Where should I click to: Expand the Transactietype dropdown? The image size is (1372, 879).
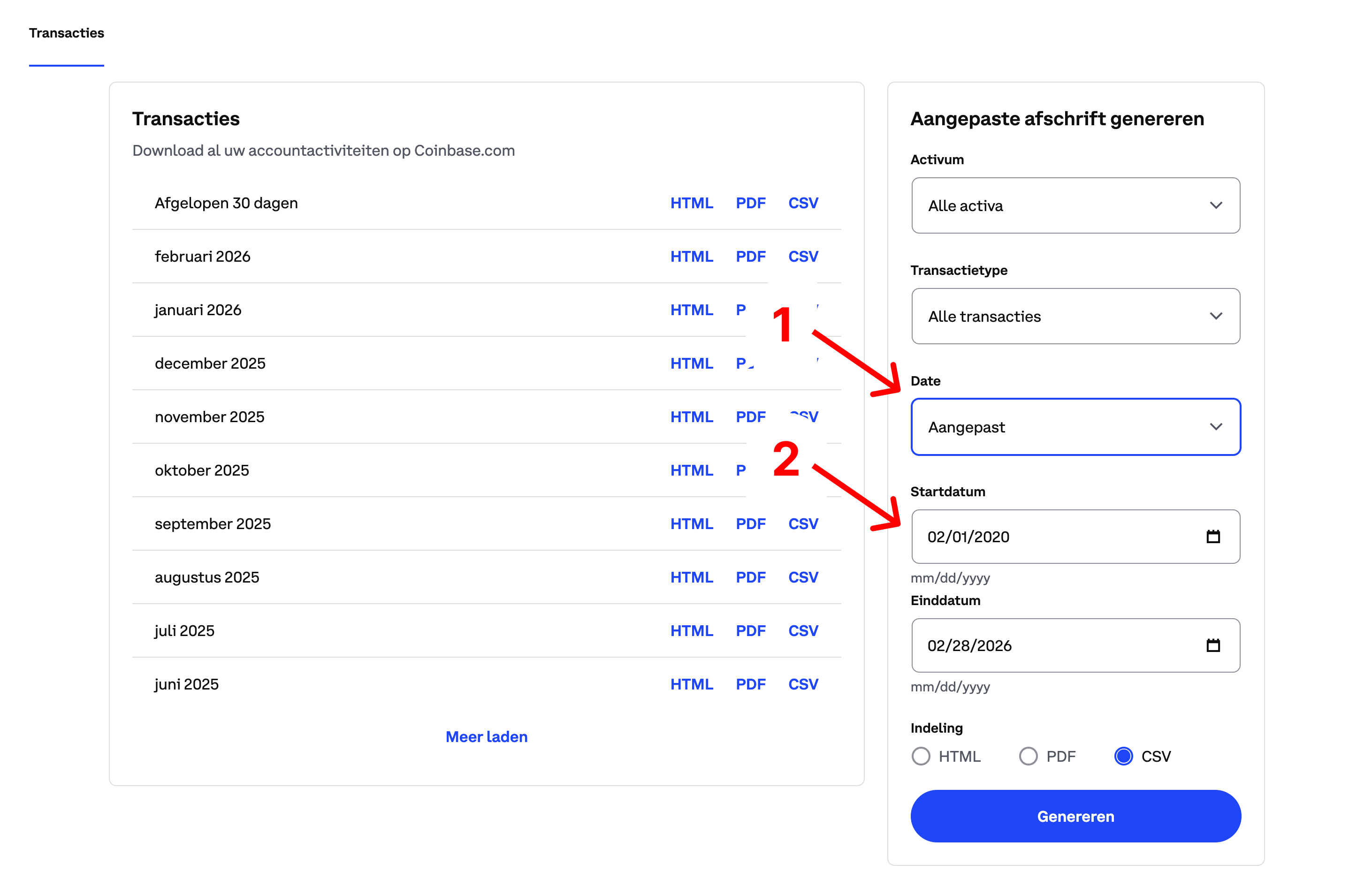pyautogui.click(x=1075, y=316)
